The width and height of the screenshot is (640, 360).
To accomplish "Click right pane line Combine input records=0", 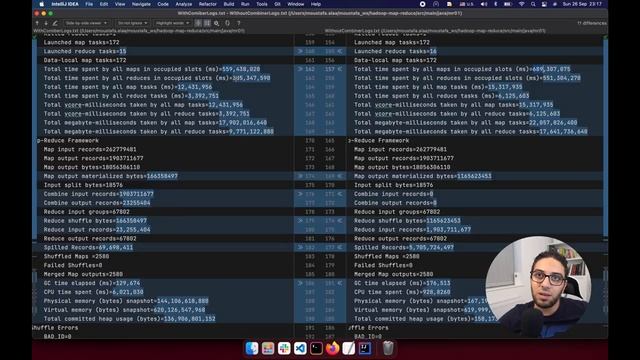I will (x=393, y=194).
